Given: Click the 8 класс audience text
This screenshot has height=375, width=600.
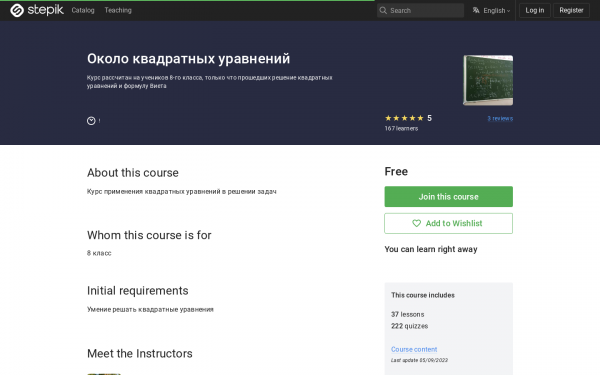Looking at the screenshot, I should tap(99, 253).
